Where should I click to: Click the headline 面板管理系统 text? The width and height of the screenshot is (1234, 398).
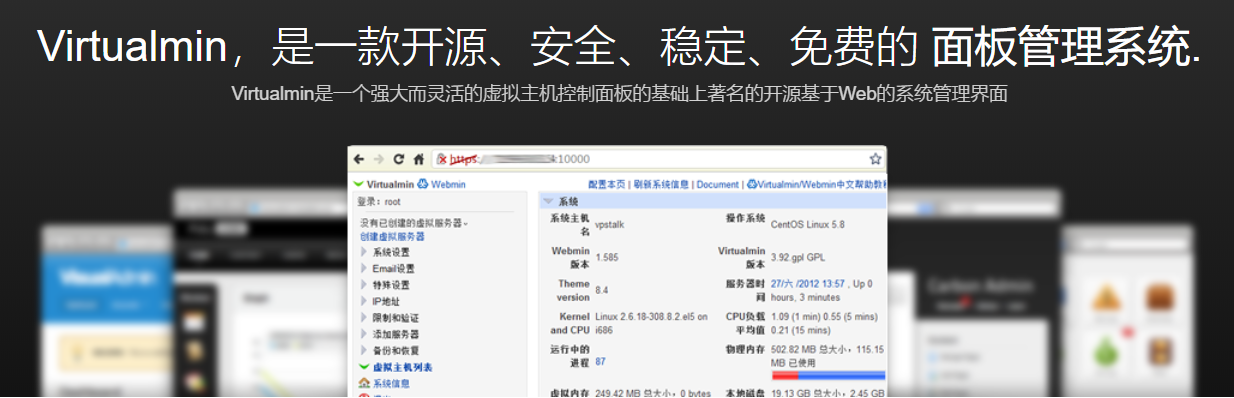click(x=1061, y=47)
